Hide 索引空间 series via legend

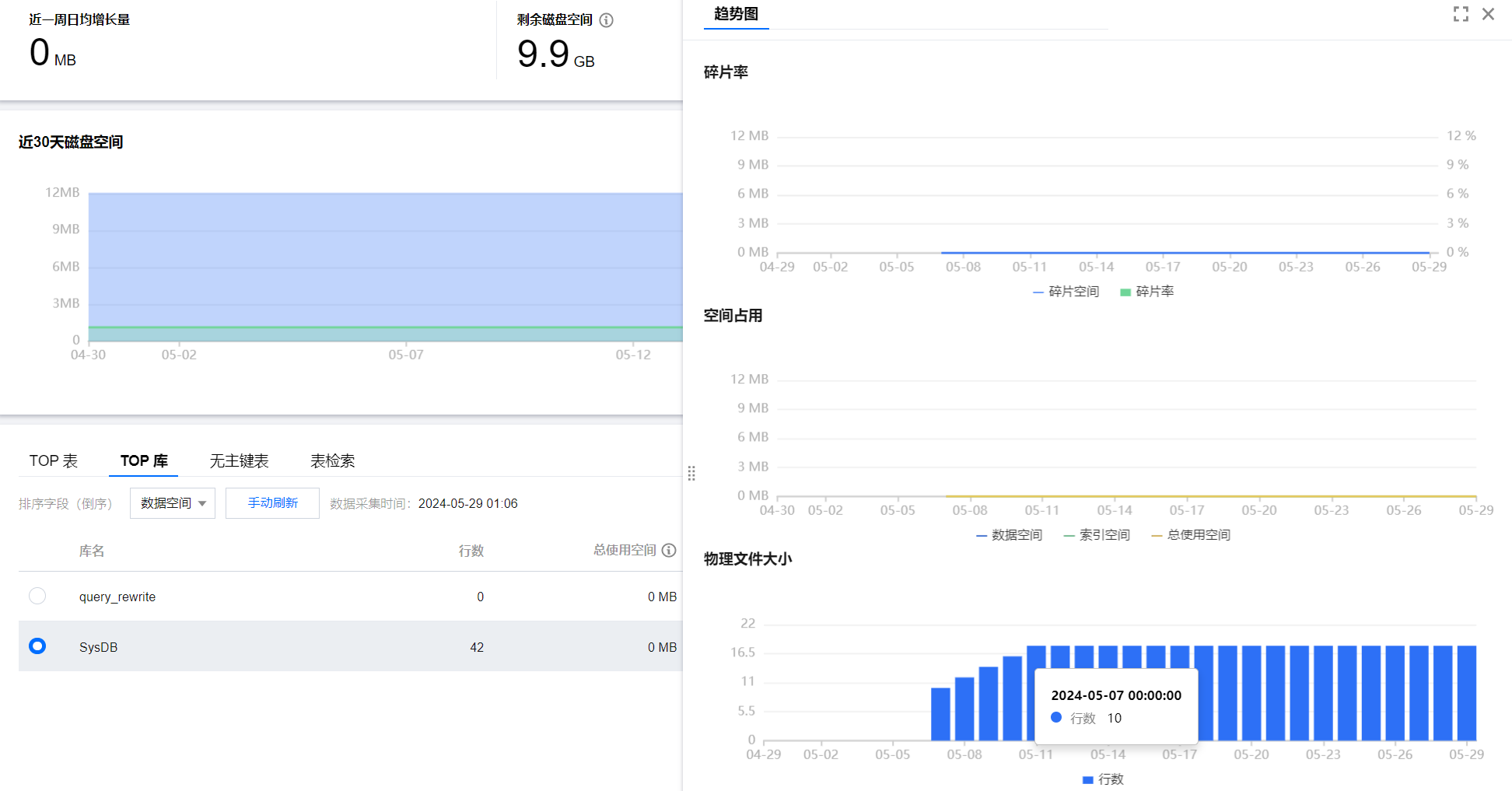pyautogui.click(x=1097, y=535)
